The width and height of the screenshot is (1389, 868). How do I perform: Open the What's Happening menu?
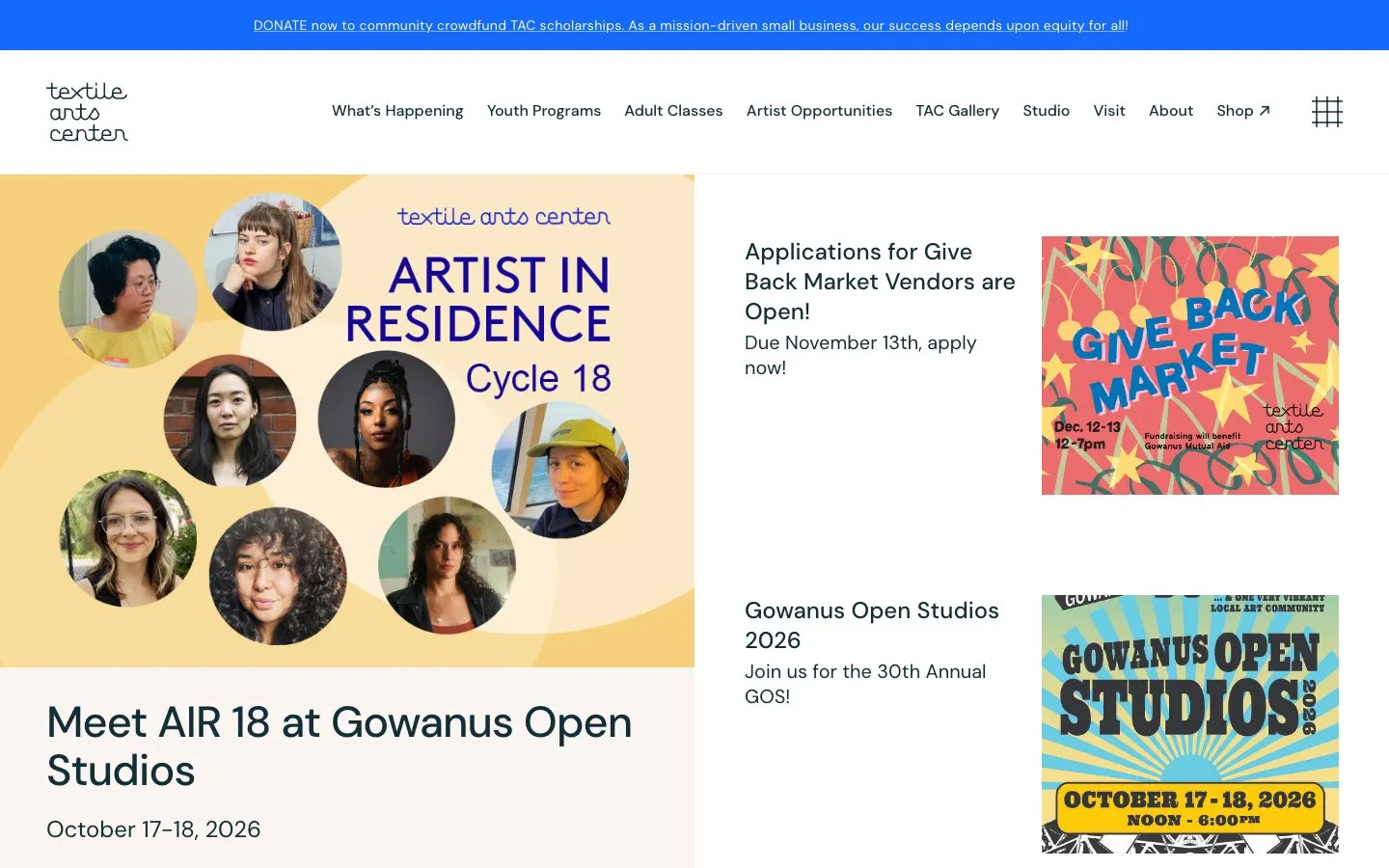point(397,111)
